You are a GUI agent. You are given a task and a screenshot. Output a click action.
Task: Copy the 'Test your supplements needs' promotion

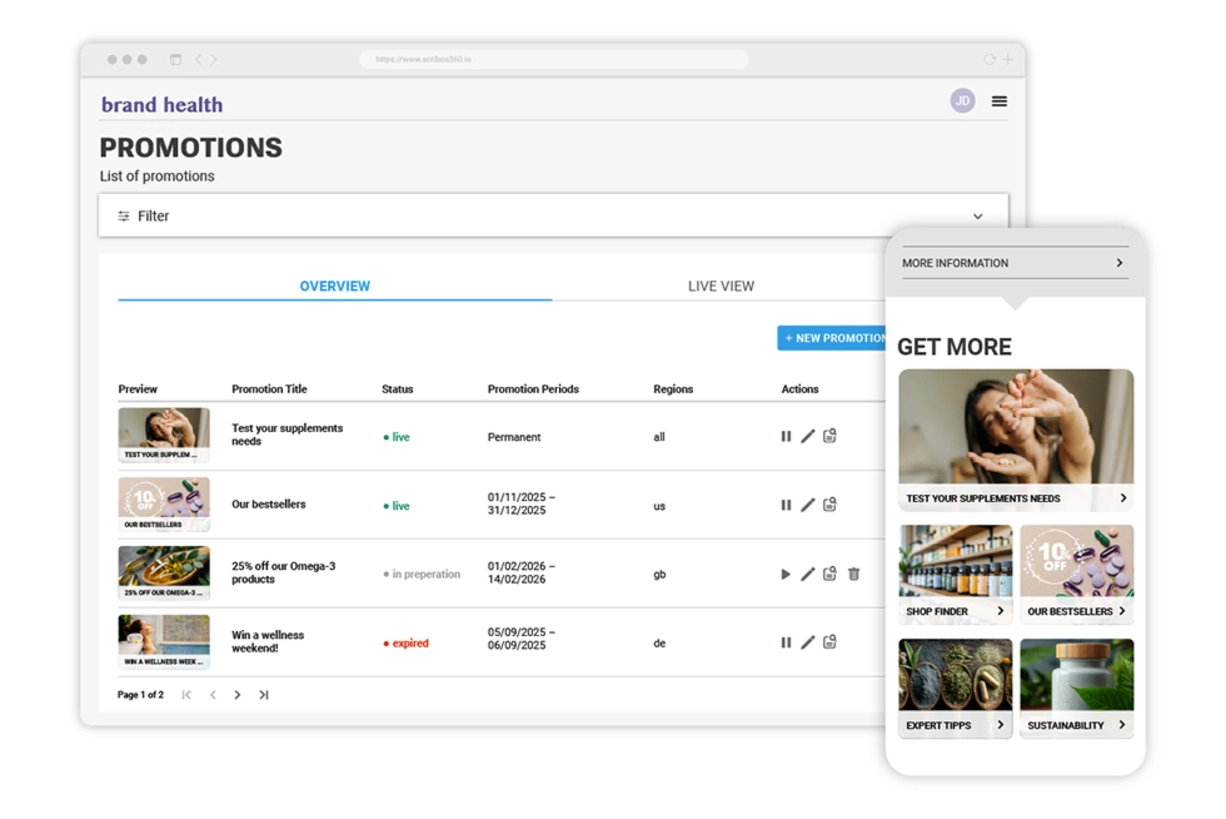pyautogui.click(x=830, y=436)
